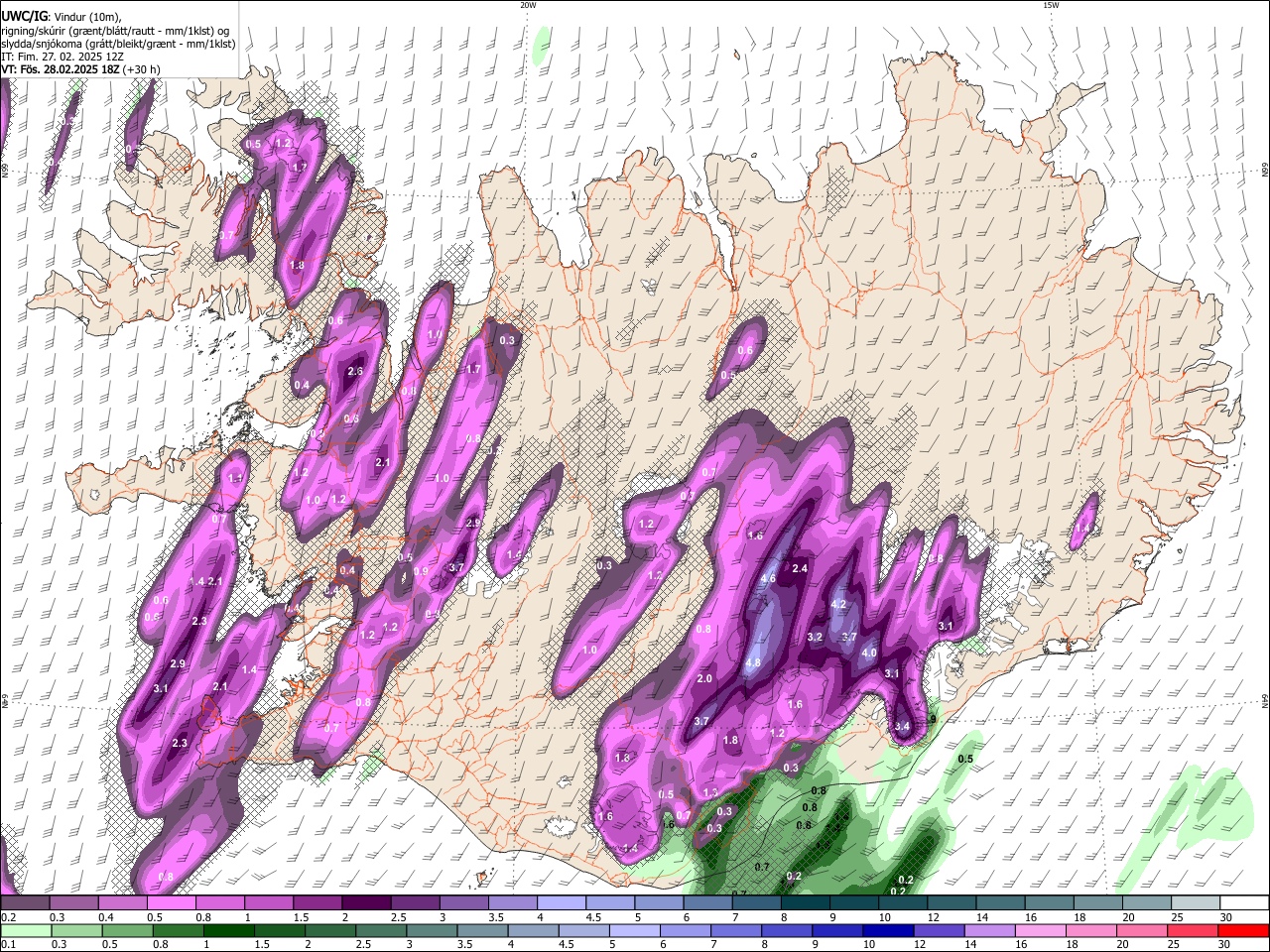Click the "20W" longitude label
The width and height of the screenshot is (1270, 952).
tap(528, 5)
